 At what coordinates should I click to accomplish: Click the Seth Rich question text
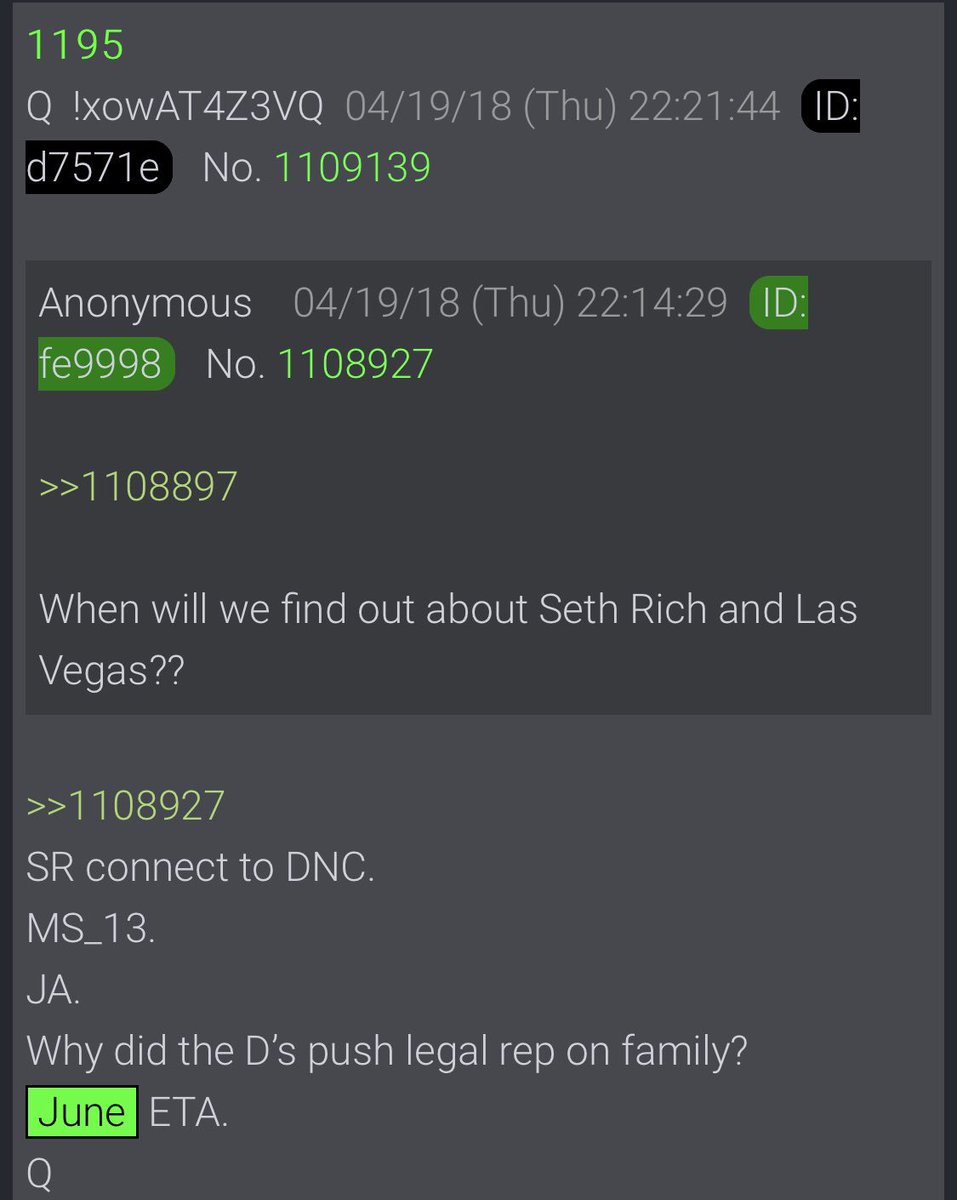click(448, 640)
